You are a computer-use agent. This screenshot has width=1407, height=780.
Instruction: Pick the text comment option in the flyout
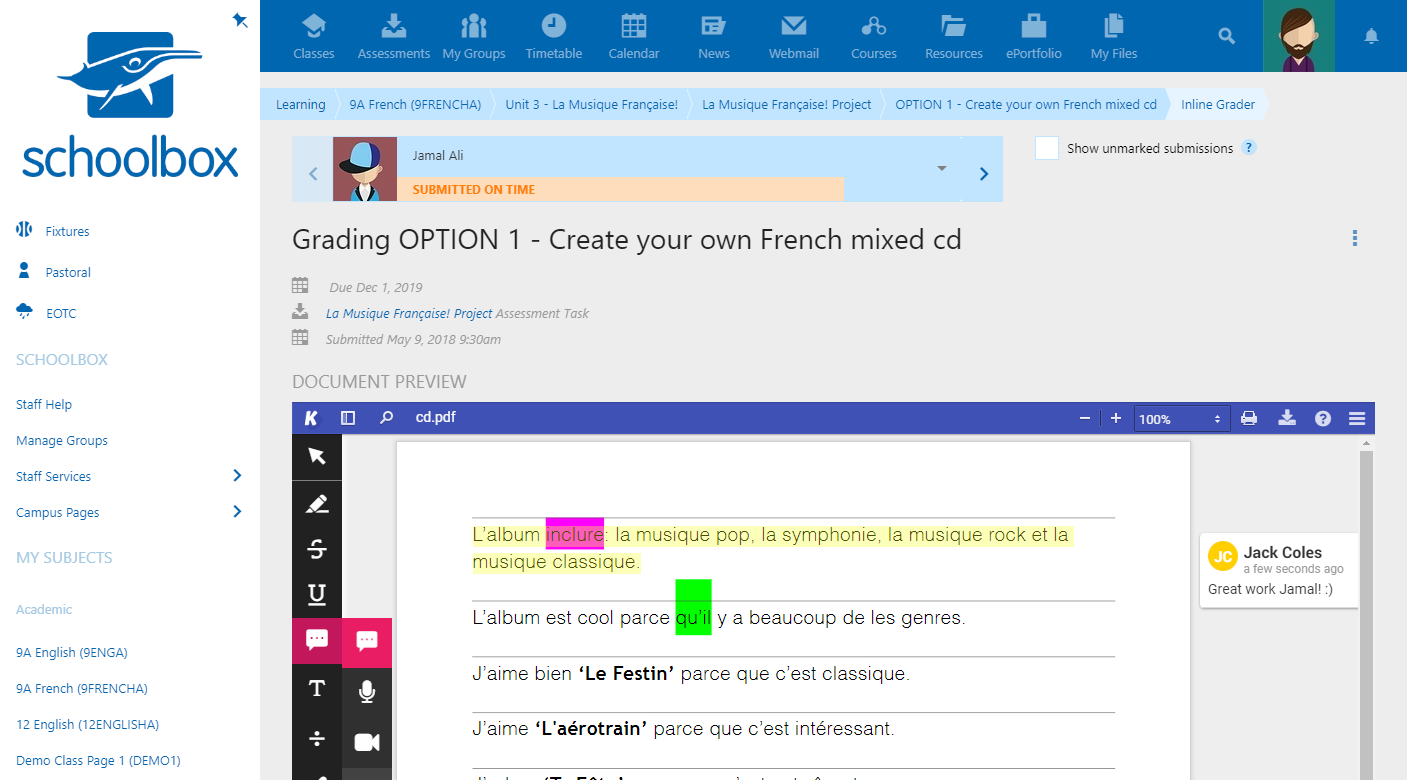[367, 642]
